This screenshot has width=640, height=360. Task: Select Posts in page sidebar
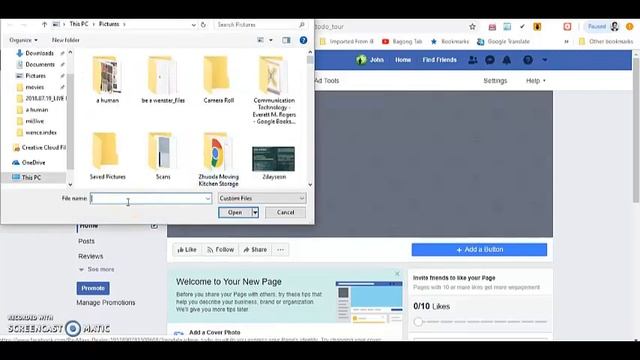[86, 241]
